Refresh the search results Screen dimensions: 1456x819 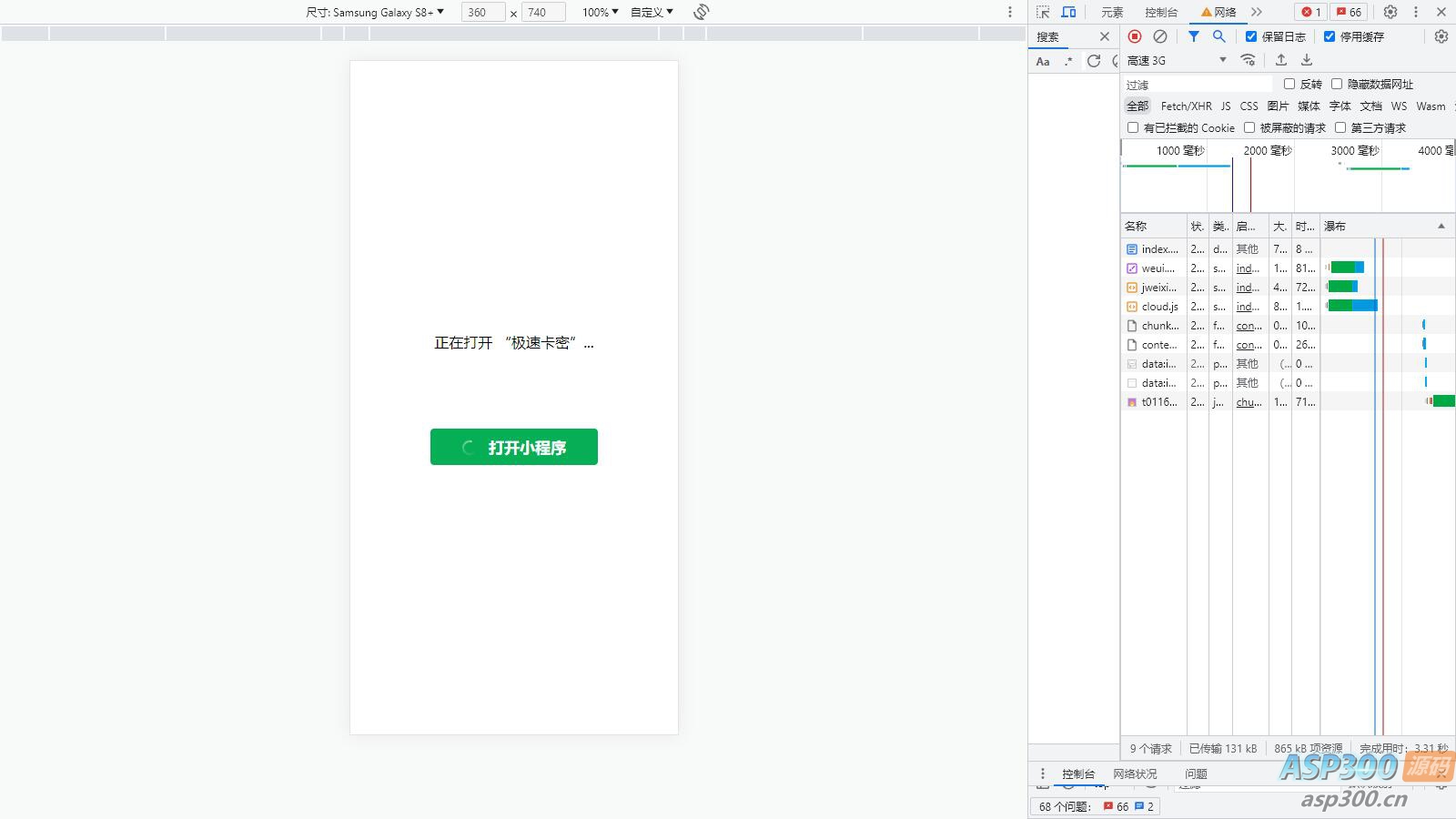coord(1094,61)
